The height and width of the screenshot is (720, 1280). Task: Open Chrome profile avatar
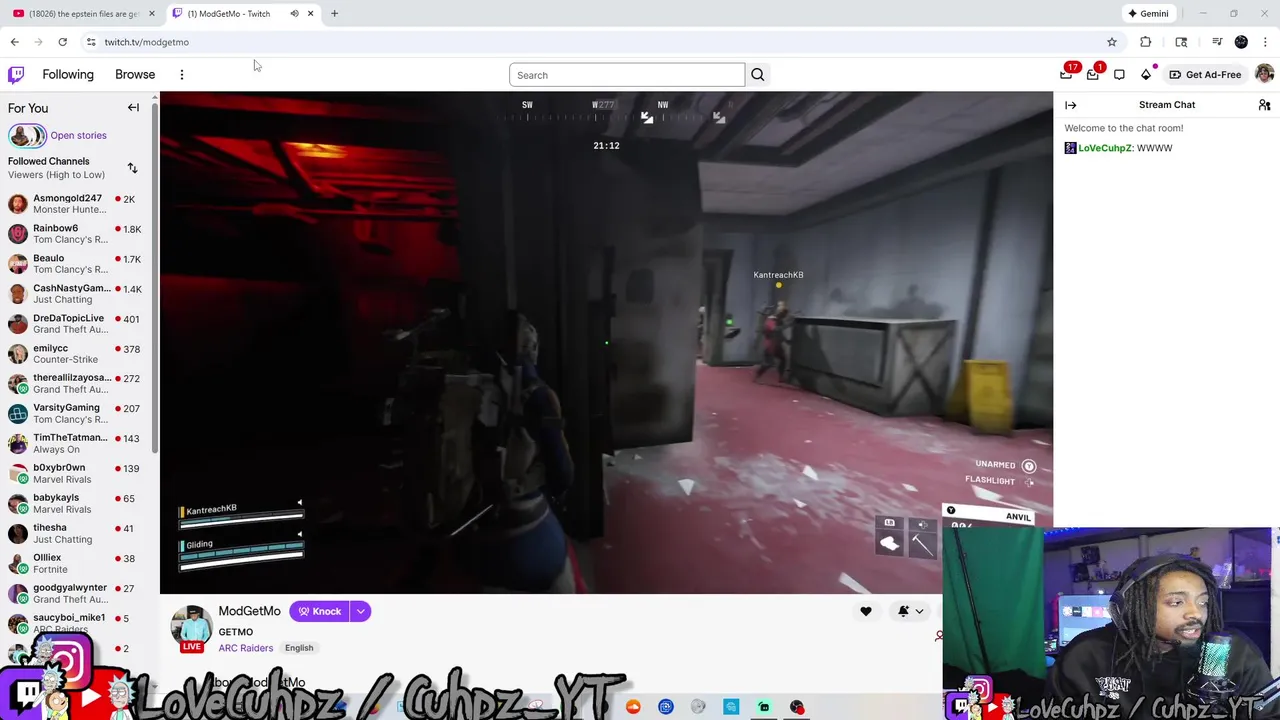1241,42
